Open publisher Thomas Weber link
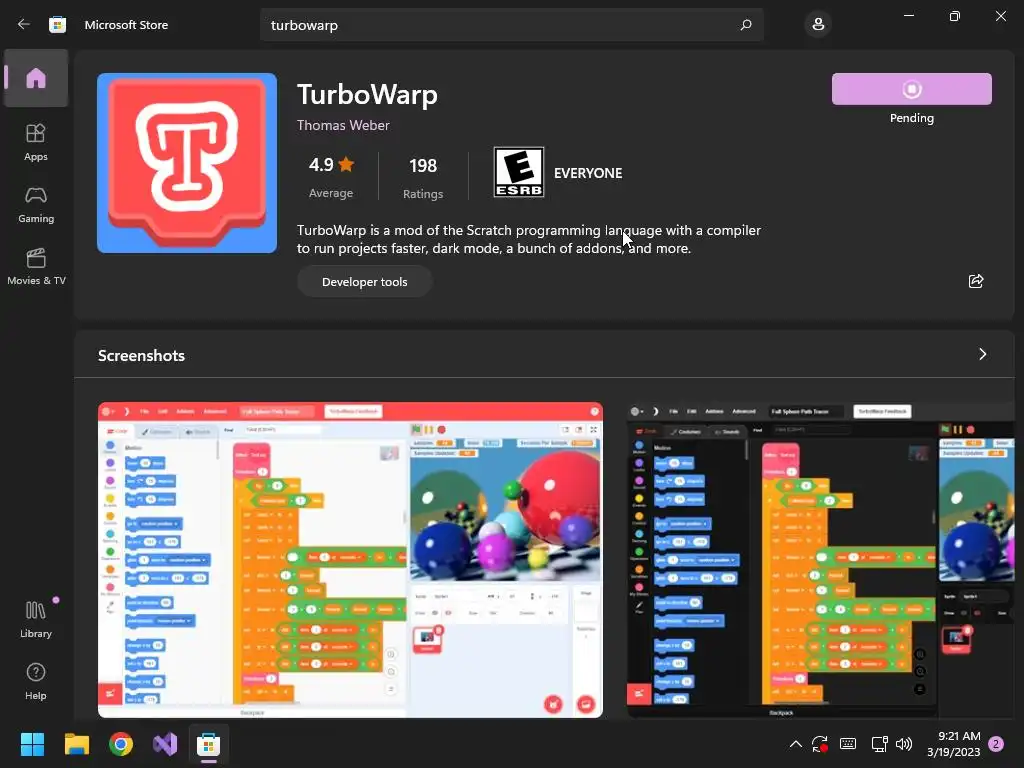 [343, 125]
